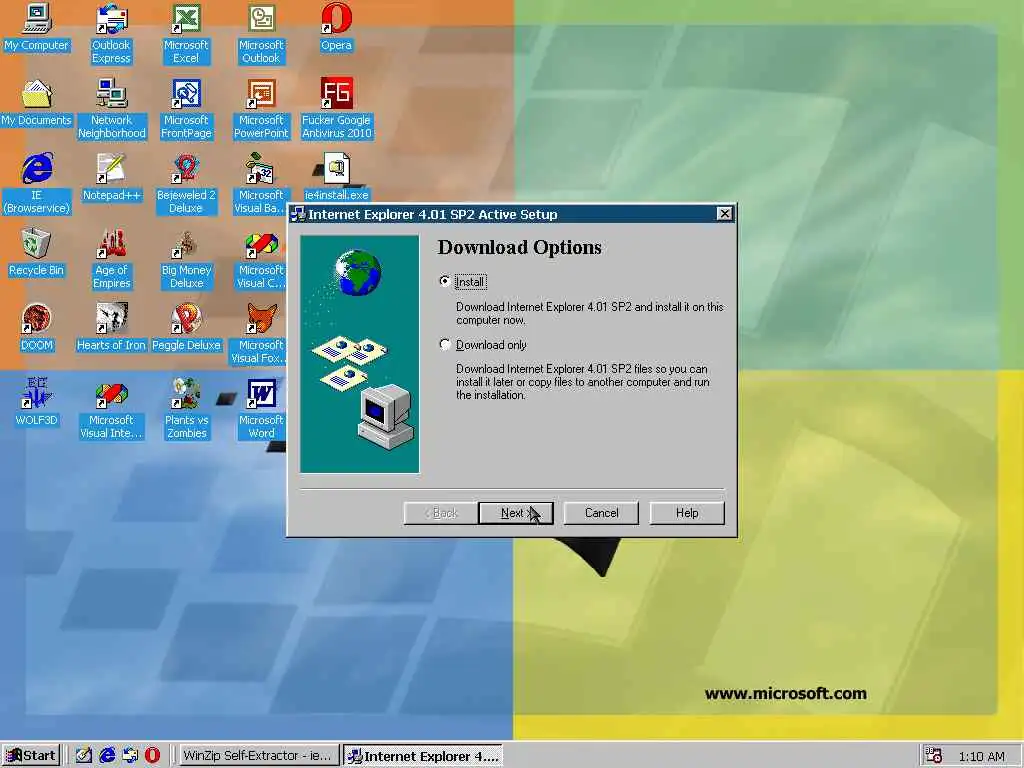The width and height of the screenshot is (1024, 768).
Task: Click the system tray scheduler icon
Action: click(x=933, y=756)
